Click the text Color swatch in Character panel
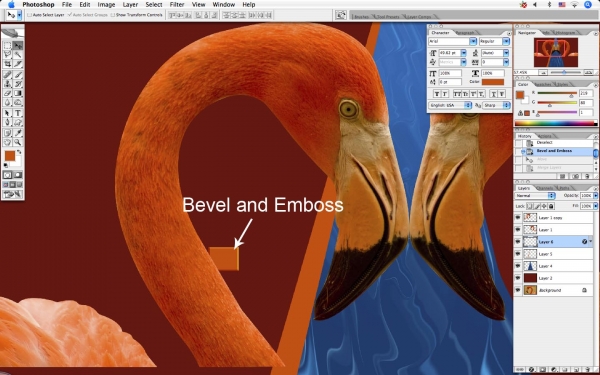The image size is (600, 375). 492,82
